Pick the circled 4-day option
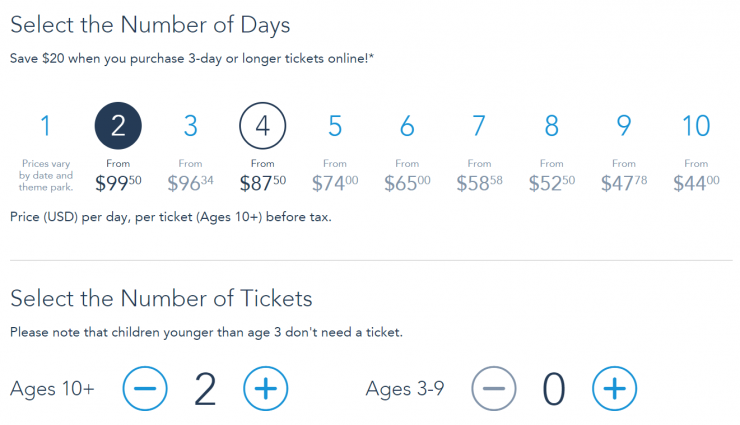The height and width of the screenshot is (425, 740). 262,126
